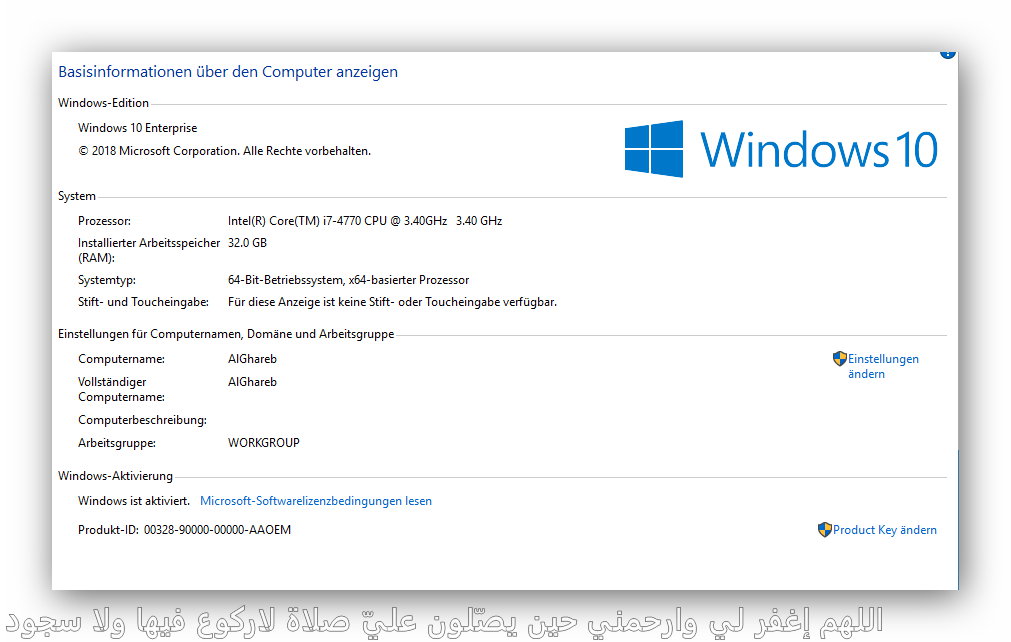Screen dimensions: 1011x642
Task: Click the WORKGROUP Arbeitsgruppe value
Action: point(264,443)
